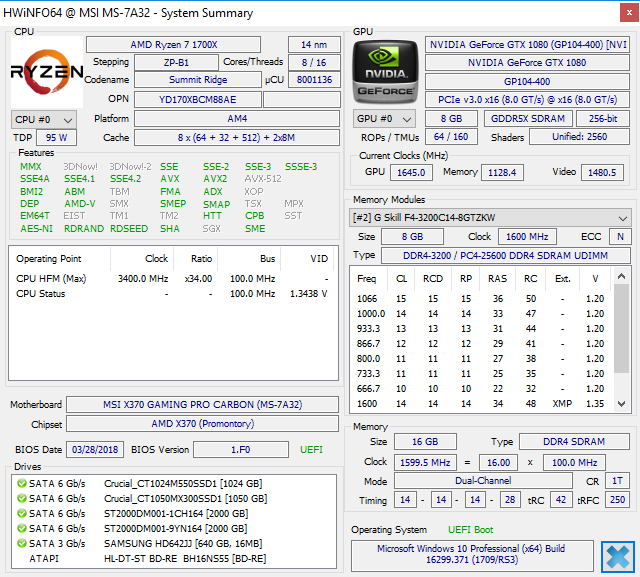Click the Dual-Channel memory mode field
The height and width of the screenshot is (577, 640).
483,481
